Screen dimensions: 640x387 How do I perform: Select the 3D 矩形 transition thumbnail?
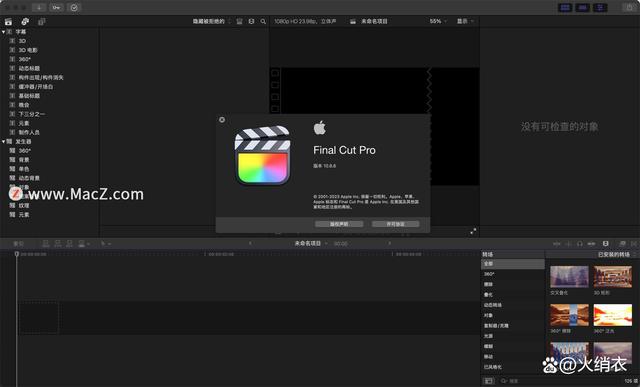pyautogui.click(x=613, y=277)
